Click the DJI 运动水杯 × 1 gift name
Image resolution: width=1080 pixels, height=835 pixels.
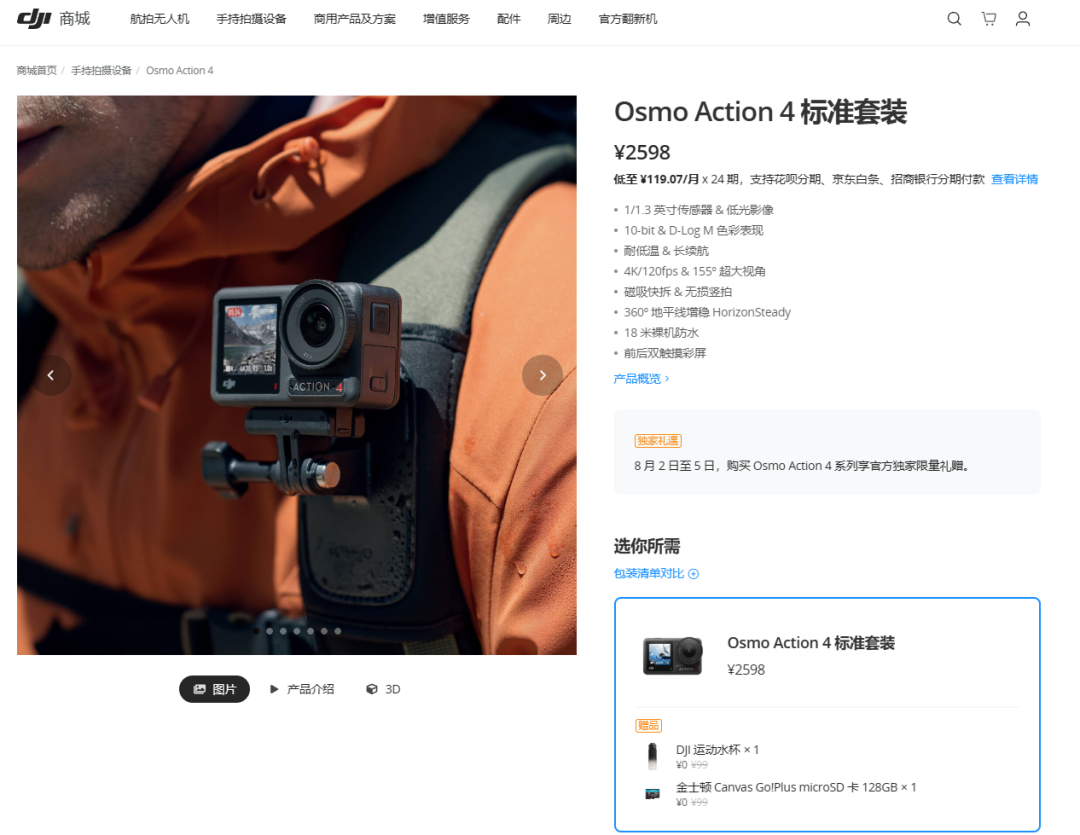pos(717,750)
